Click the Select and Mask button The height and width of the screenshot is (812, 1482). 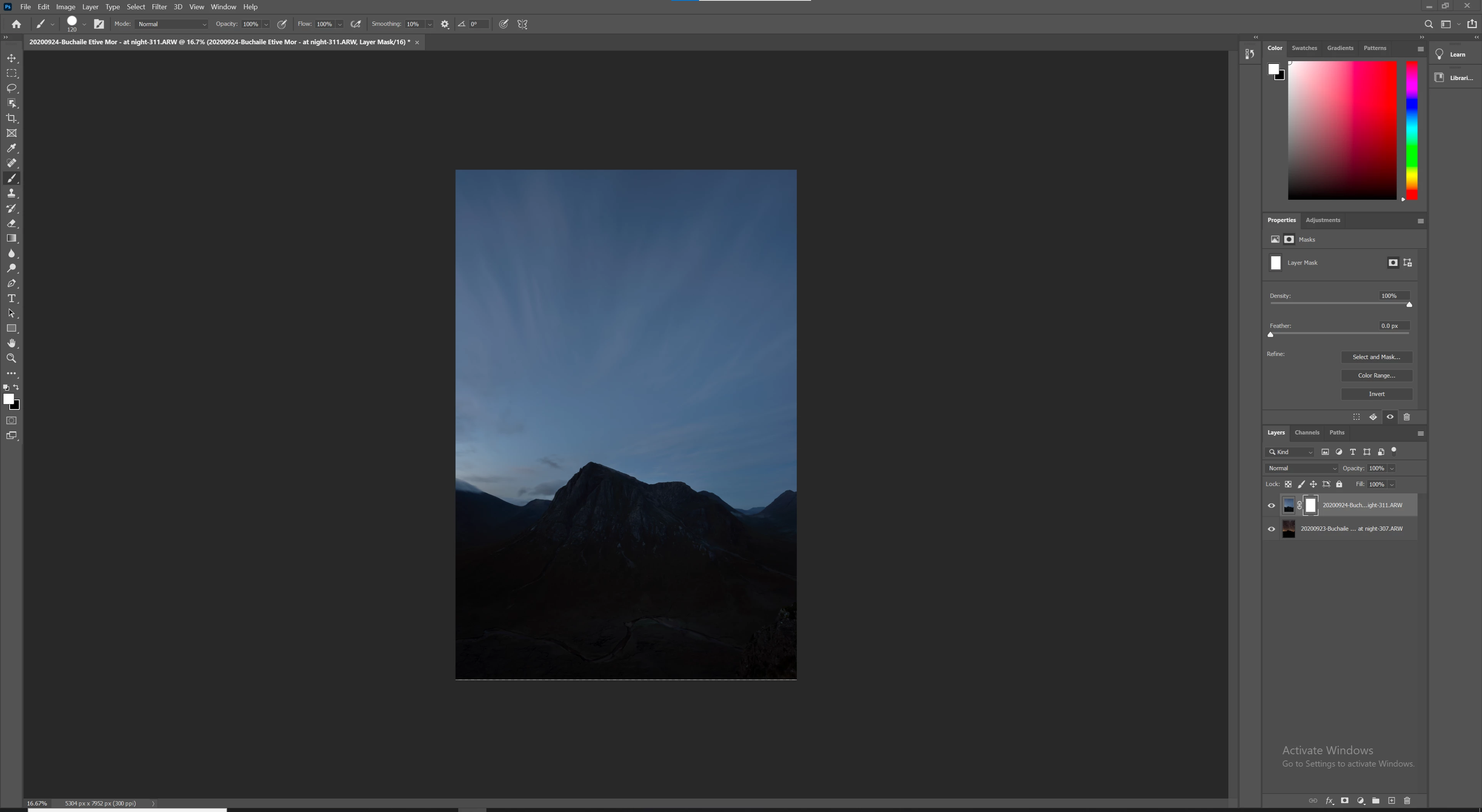click(x=1376, y=357)
